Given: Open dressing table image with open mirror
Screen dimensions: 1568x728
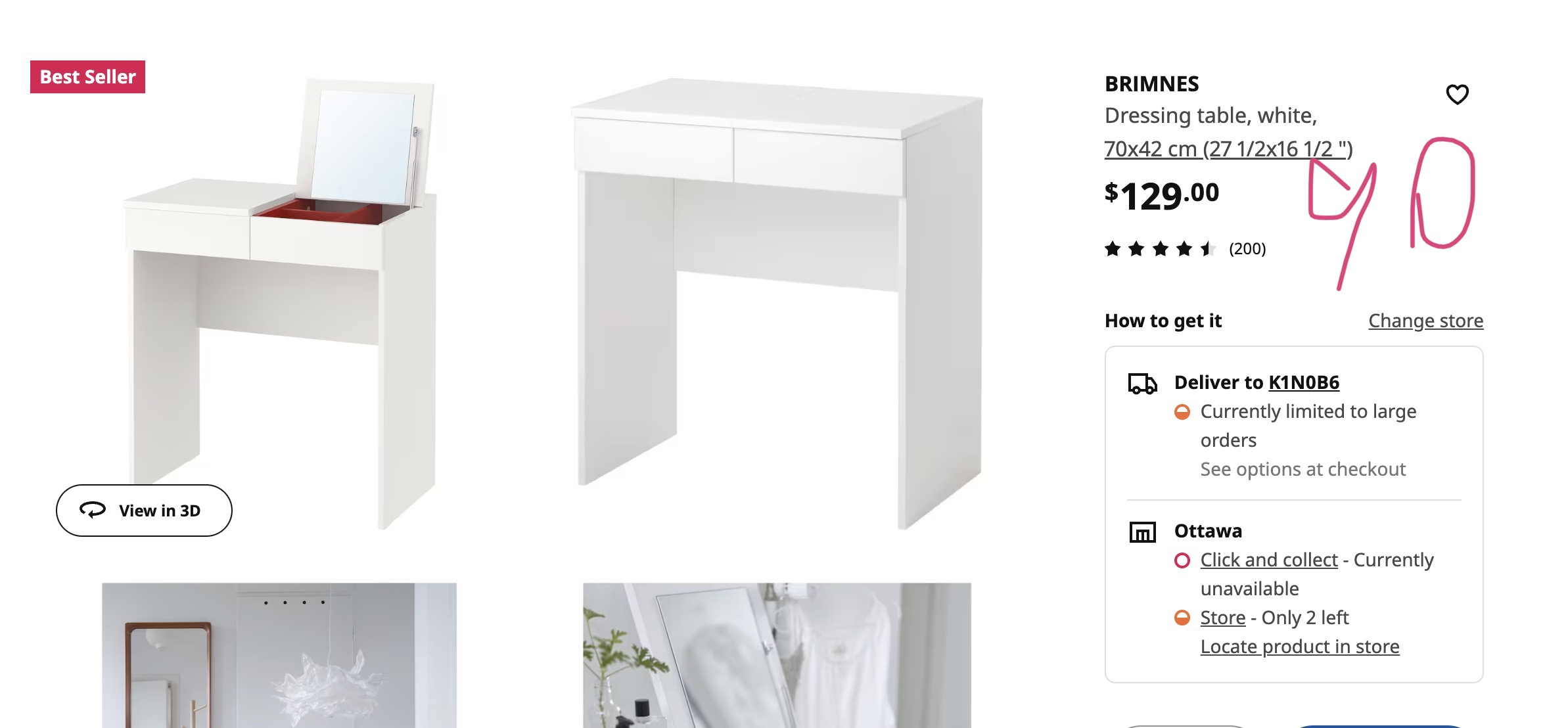Looking at the screenshot, I should click(279, 304).
